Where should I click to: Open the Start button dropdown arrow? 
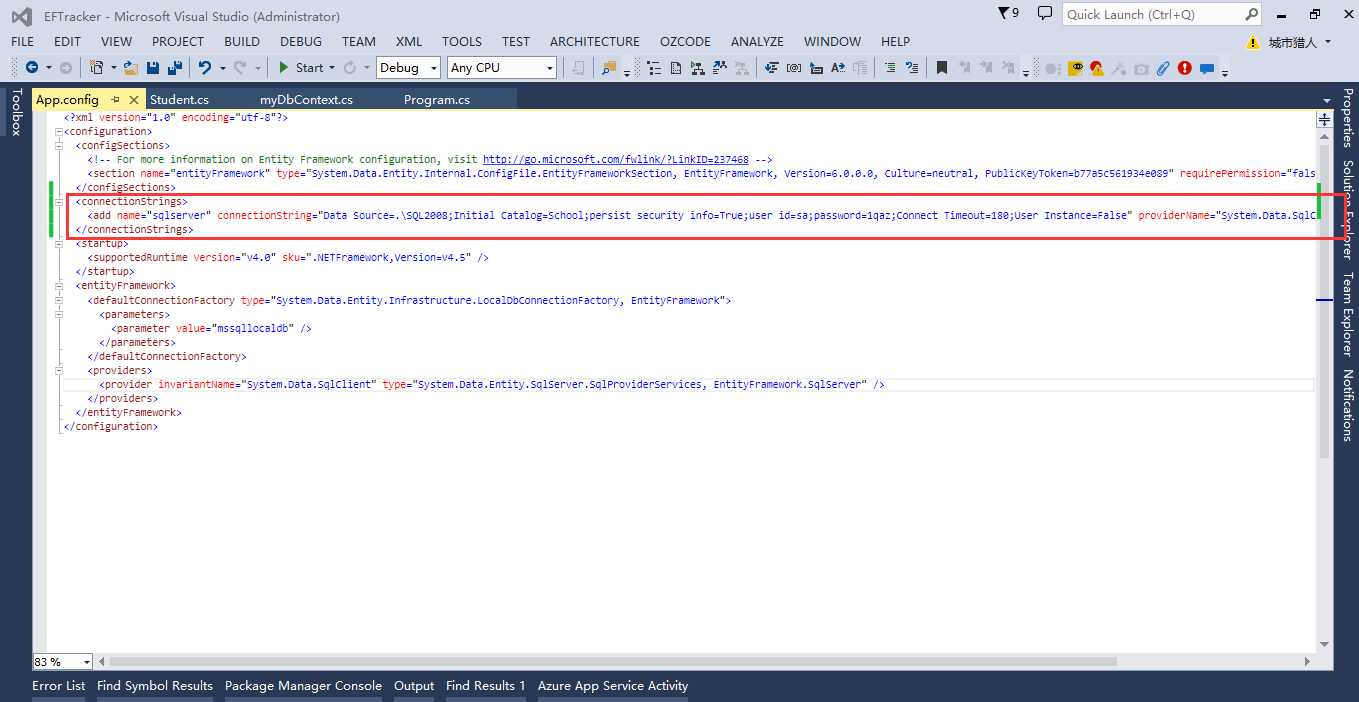(x=332, y=68)
